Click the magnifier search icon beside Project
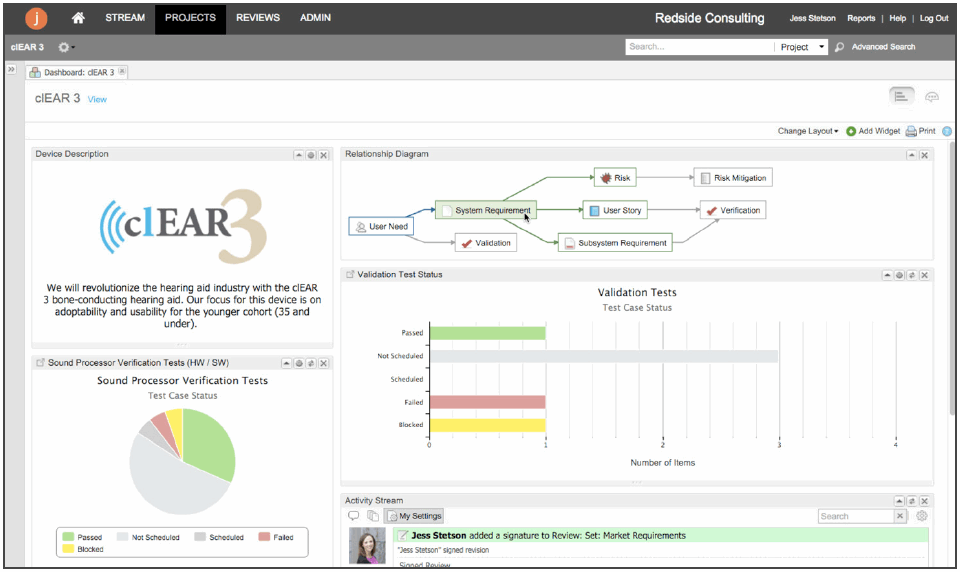This screenshot has width=960, height=572. pyautogui.click(x=839, y=47)
